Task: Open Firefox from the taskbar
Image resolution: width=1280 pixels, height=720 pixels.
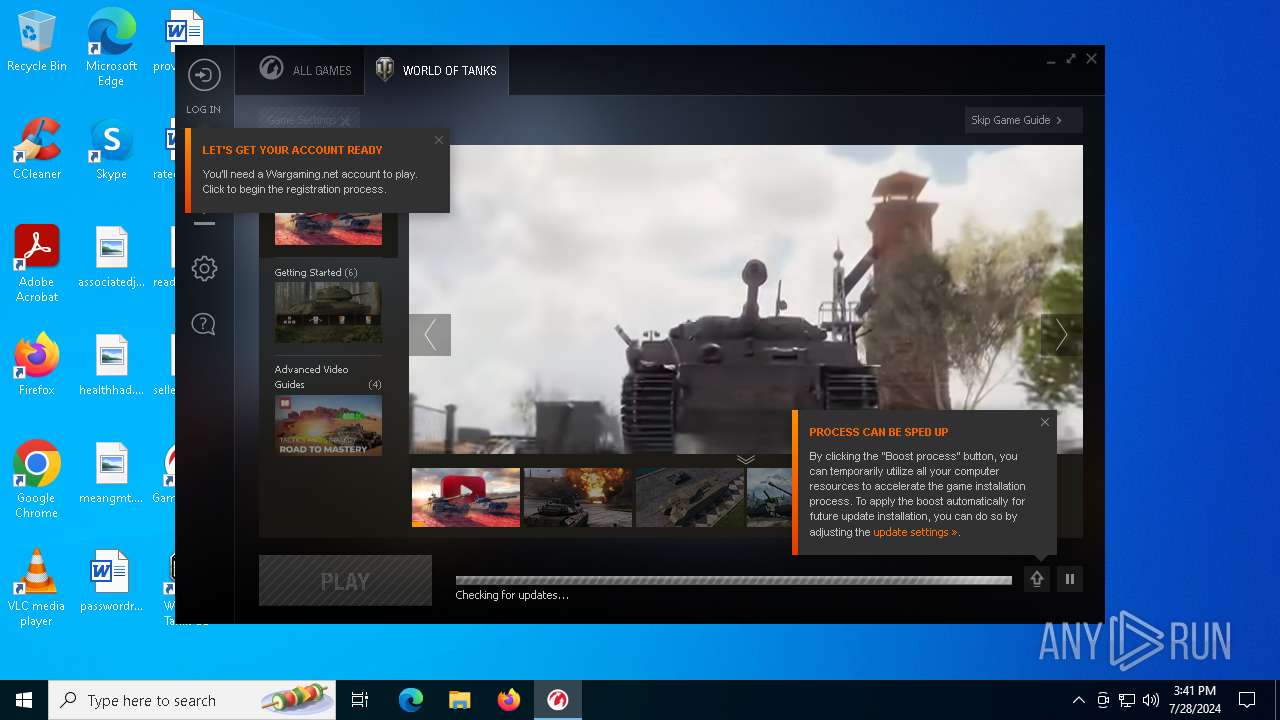Action: click(509, 700)
